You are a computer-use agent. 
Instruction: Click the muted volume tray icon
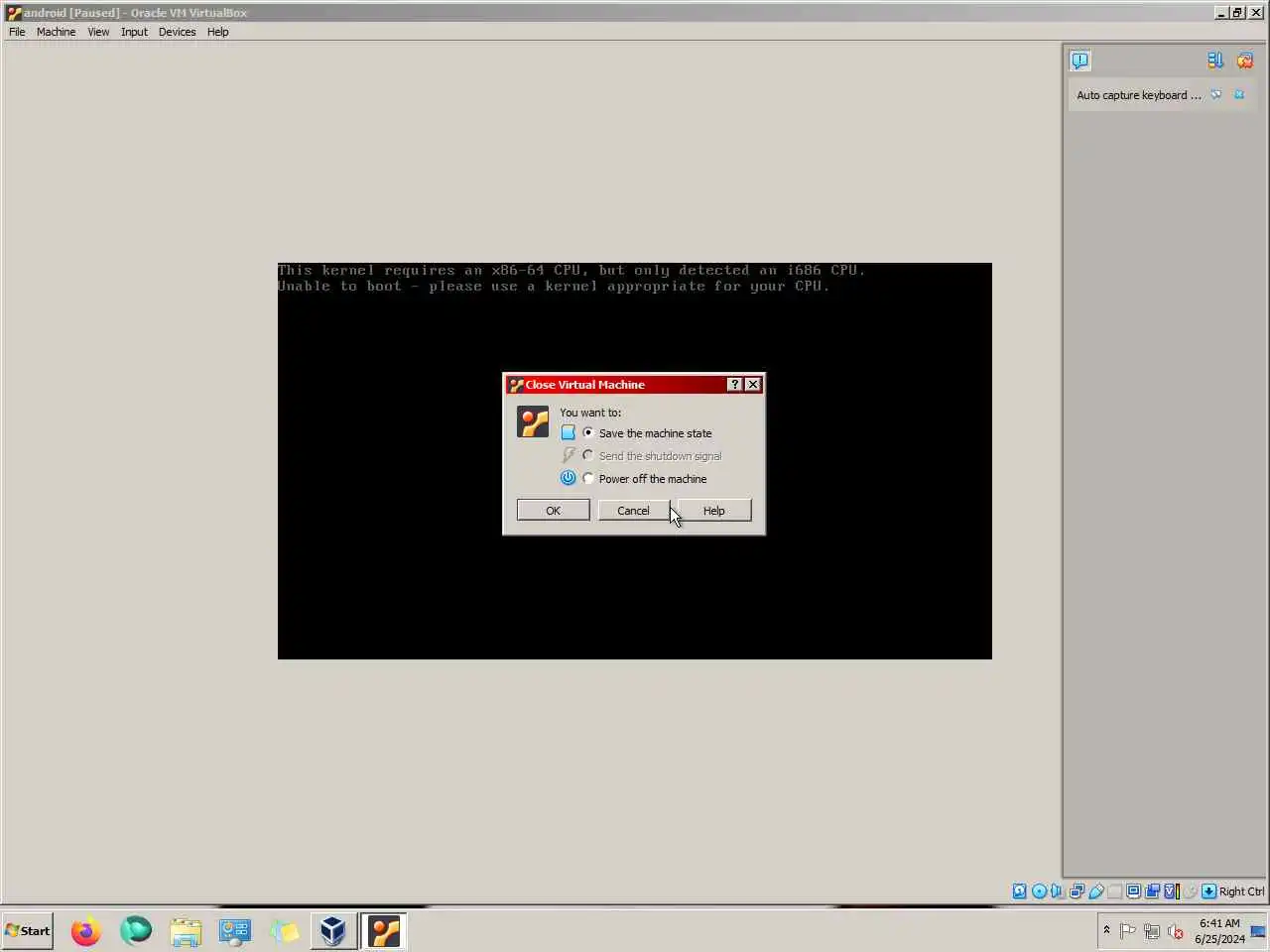[x=1176, y=930]
